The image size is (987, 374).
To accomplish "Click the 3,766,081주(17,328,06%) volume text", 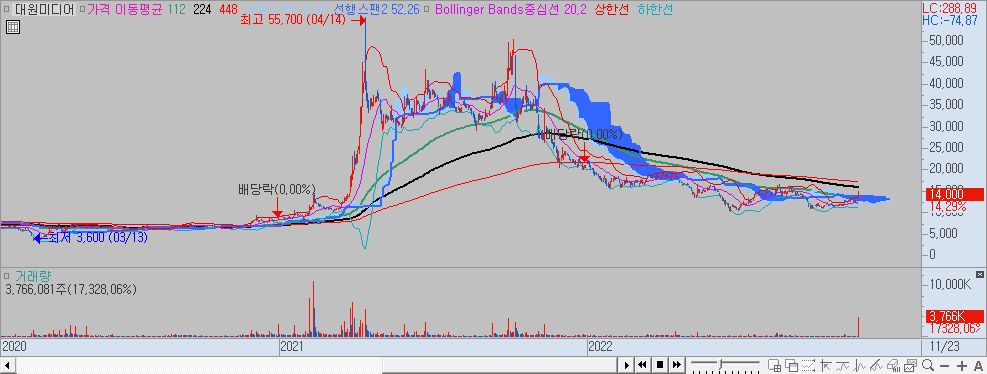I will click(70, 289).
